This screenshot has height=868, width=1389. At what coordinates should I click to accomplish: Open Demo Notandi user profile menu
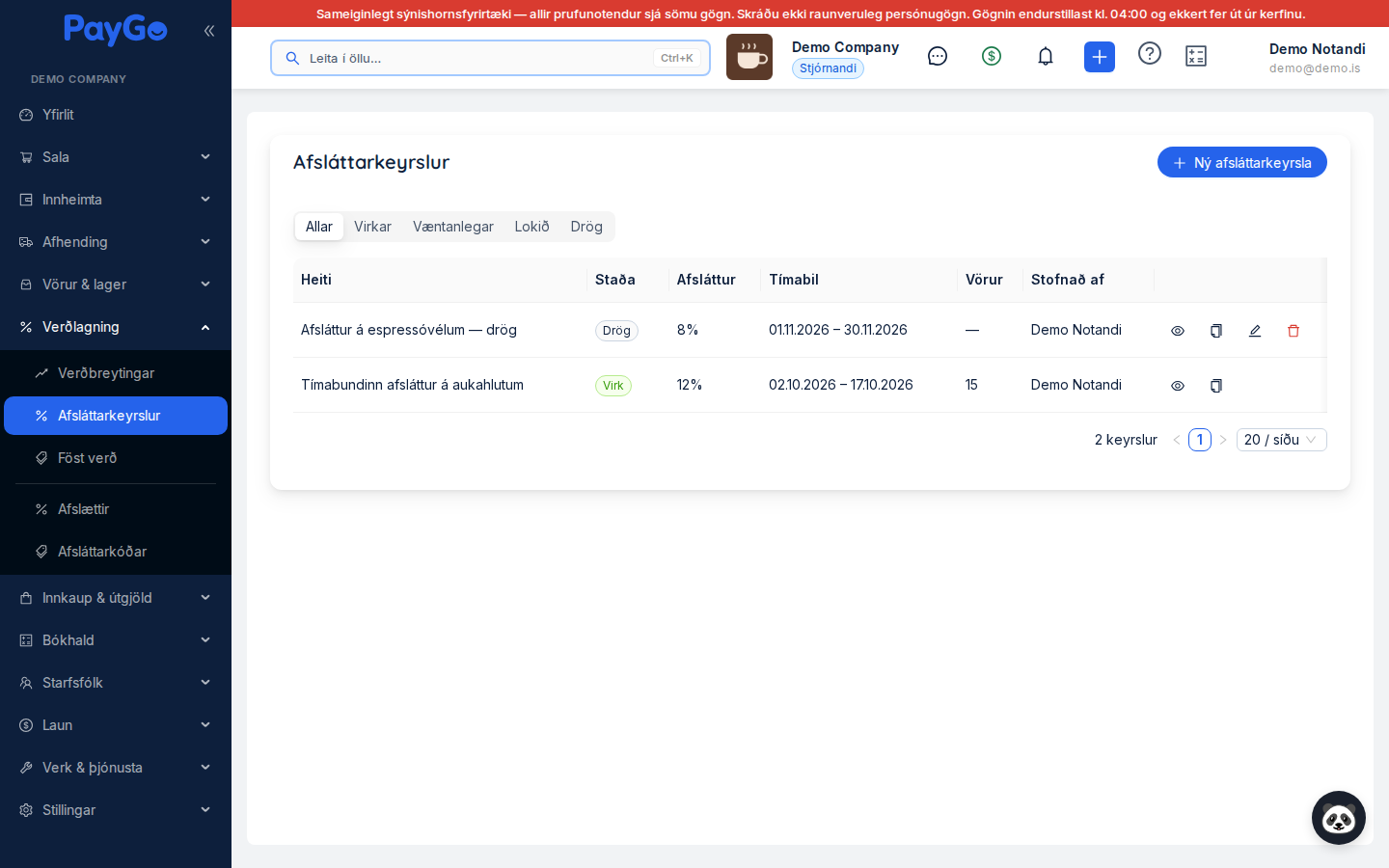[1317, 58]
